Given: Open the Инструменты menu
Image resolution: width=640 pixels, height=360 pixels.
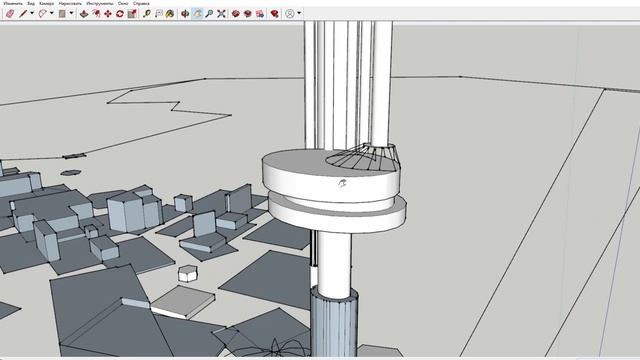Looking at the screenshot, I should (100, 3).
